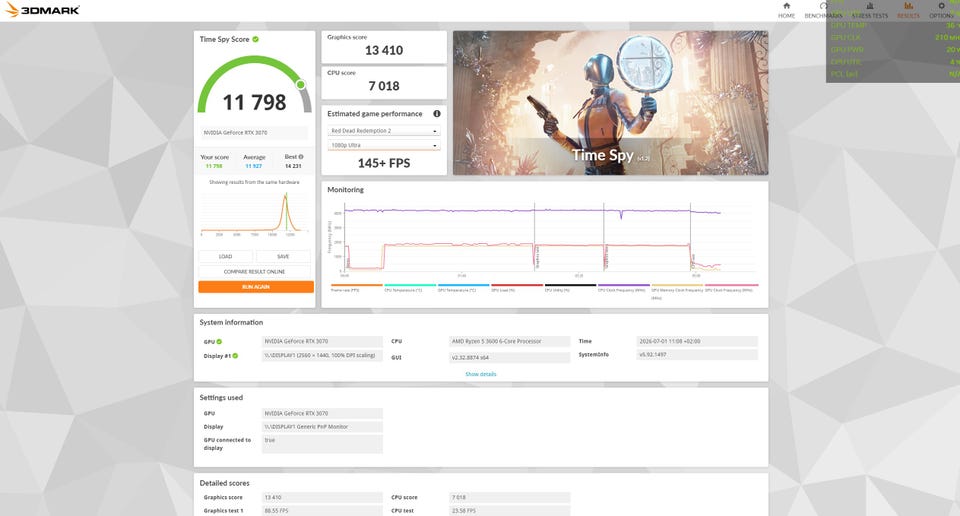Viewport: 960px width, 516px height.
Task: Toggle the CPU Clock Frequency purple legend swatch
Action: (624, 285)
